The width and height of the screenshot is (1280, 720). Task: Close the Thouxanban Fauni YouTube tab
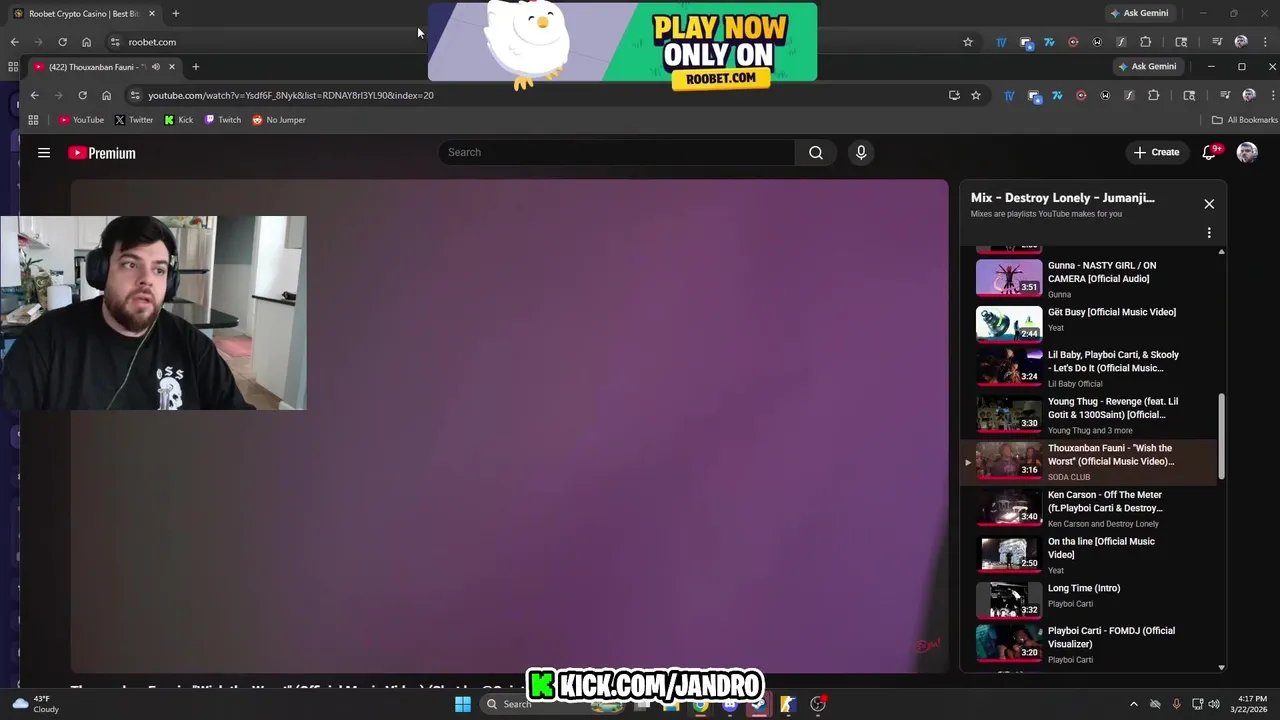(x=172, y=67)
